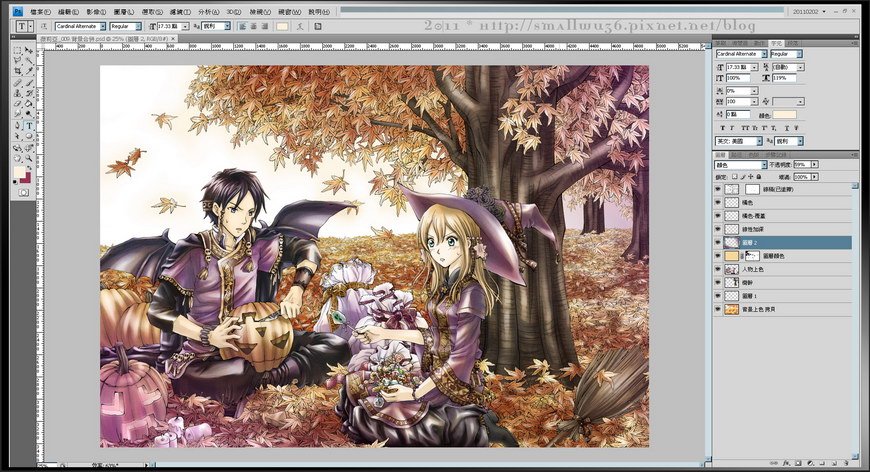Hide the 人物上色 layer
This screenshot has height=472, width=870.
[x=718, y=269]
